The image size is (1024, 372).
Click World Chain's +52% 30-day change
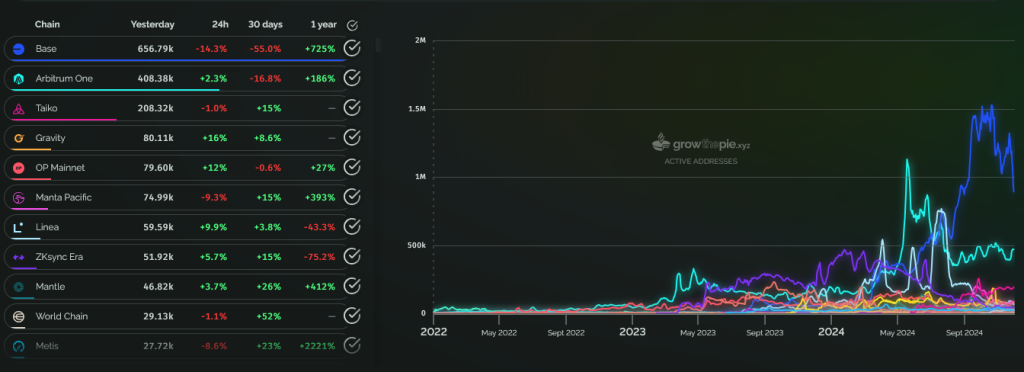pos(268,316)
